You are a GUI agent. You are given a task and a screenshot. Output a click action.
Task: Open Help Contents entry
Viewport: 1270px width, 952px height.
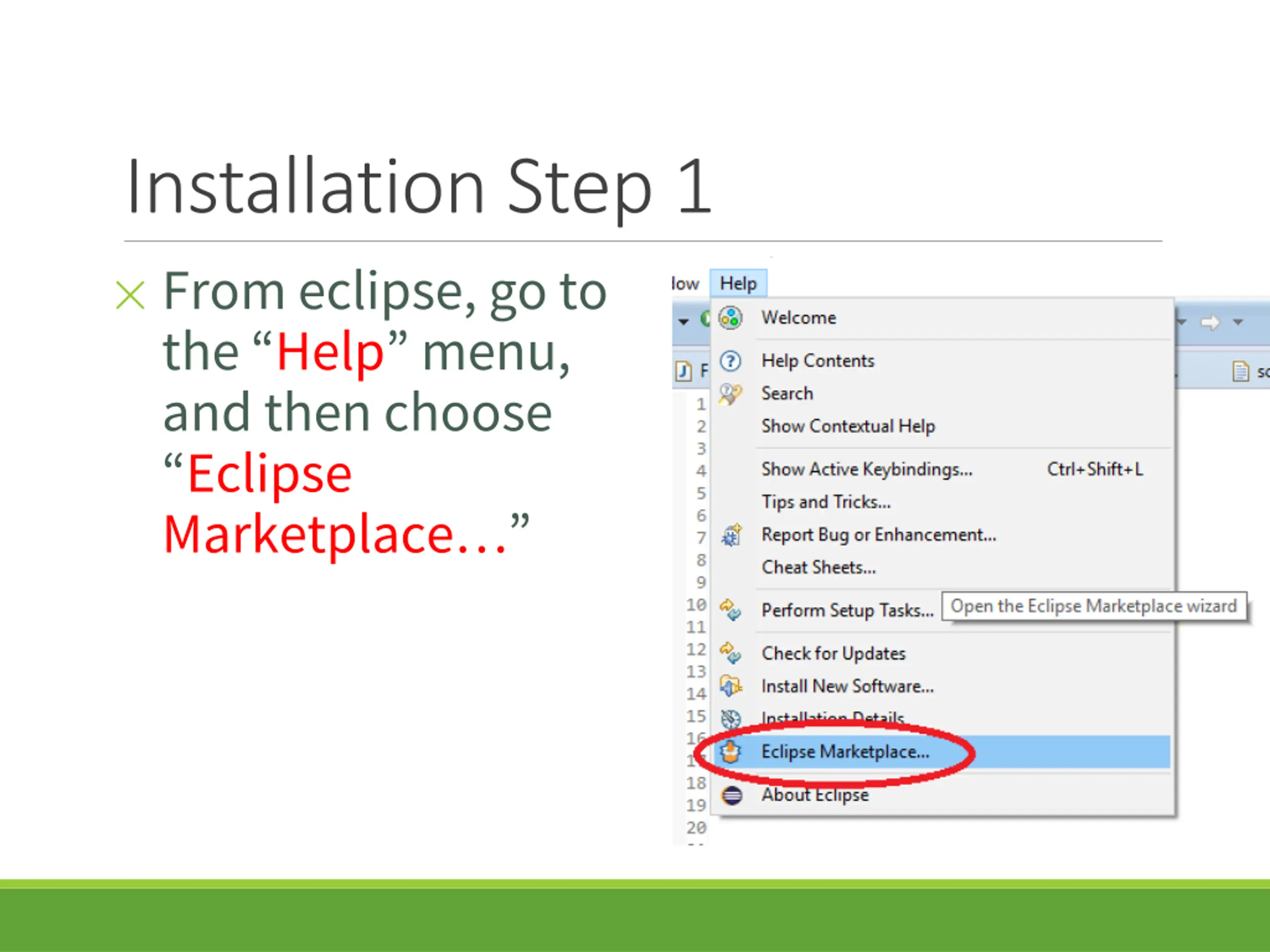942,361
